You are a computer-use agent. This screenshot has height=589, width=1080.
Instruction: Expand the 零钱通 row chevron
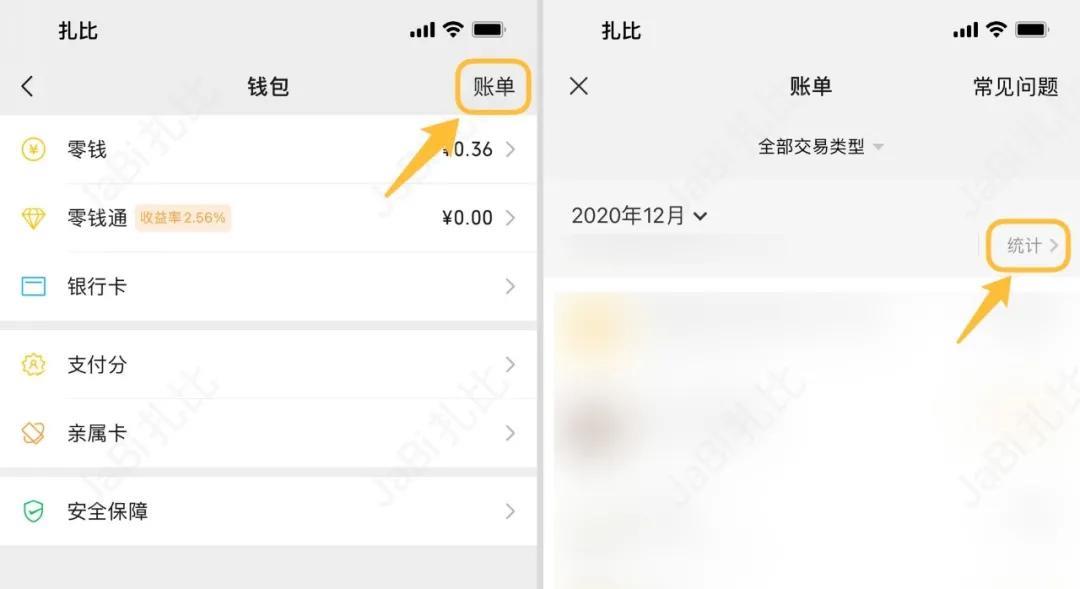point(510,218)
